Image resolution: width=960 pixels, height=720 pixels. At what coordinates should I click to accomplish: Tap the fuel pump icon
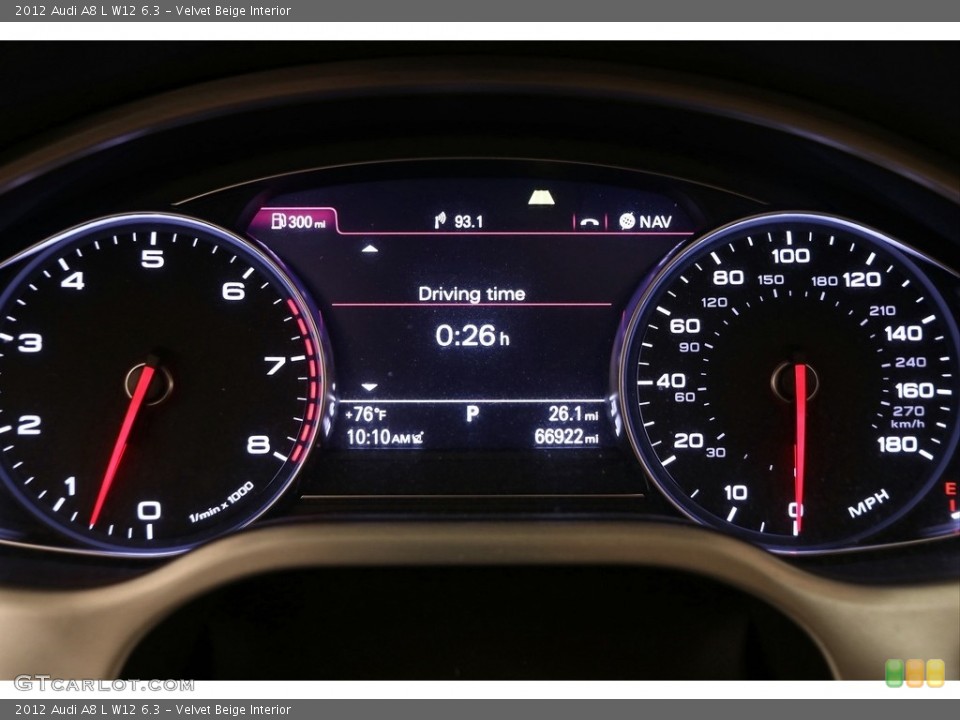(x=279, y=221)
